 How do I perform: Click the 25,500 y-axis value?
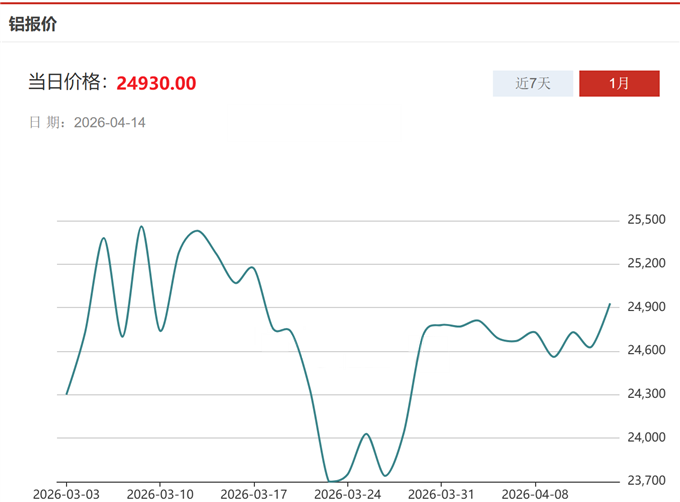646,220
